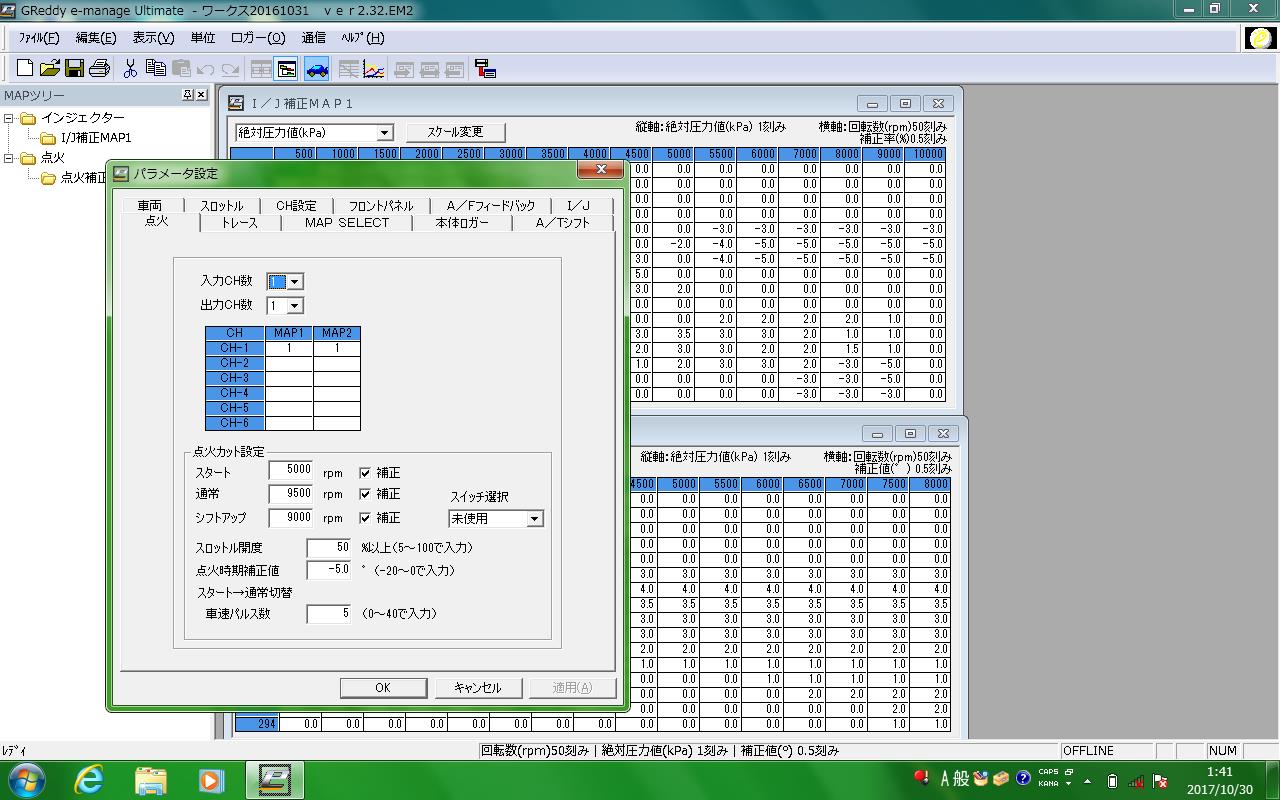Click the communication connect toolbar icon
Viewport: 1280px width, 800px height.
point(486,69)
